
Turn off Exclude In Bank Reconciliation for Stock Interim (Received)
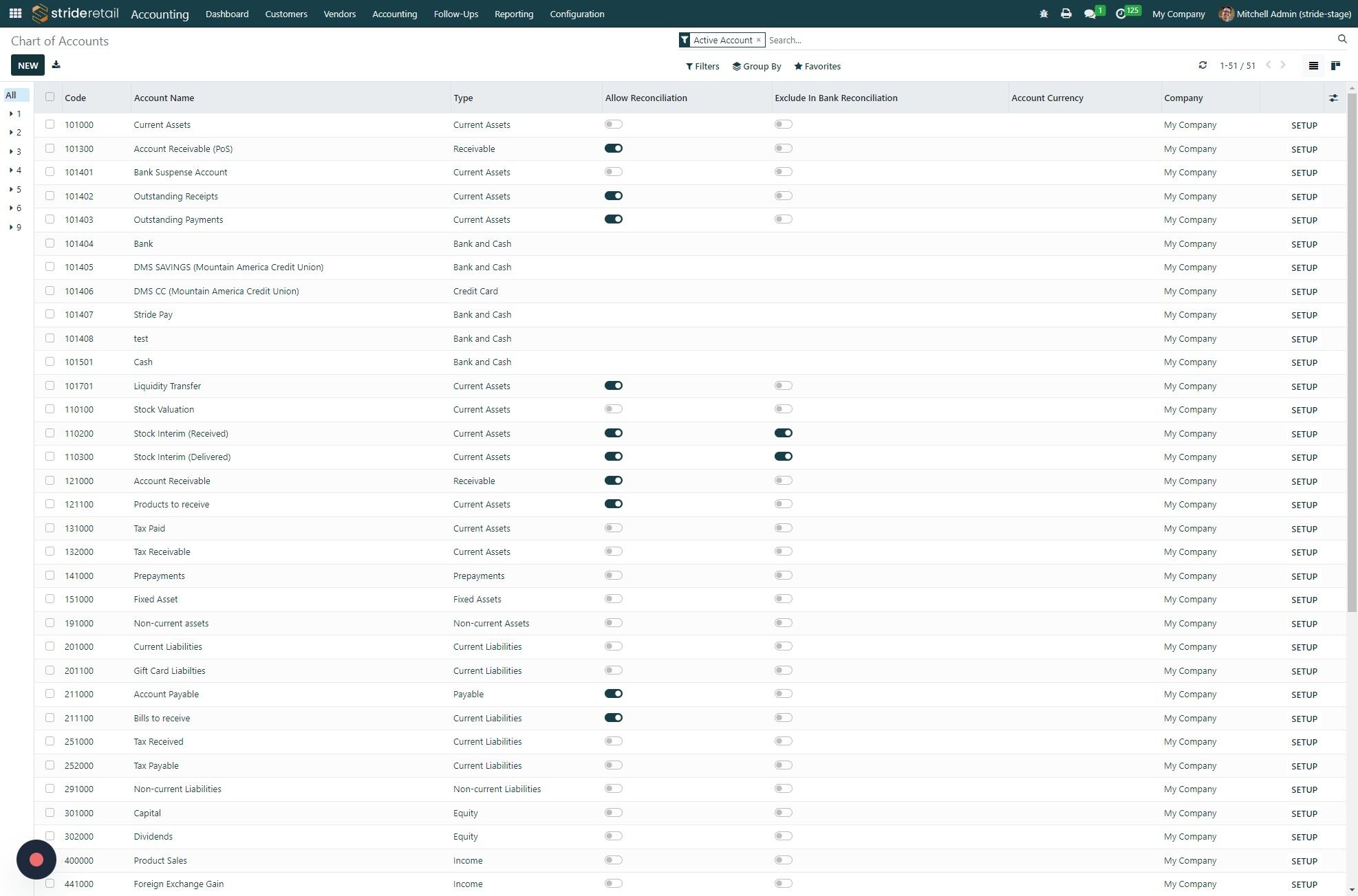[784, 433]
